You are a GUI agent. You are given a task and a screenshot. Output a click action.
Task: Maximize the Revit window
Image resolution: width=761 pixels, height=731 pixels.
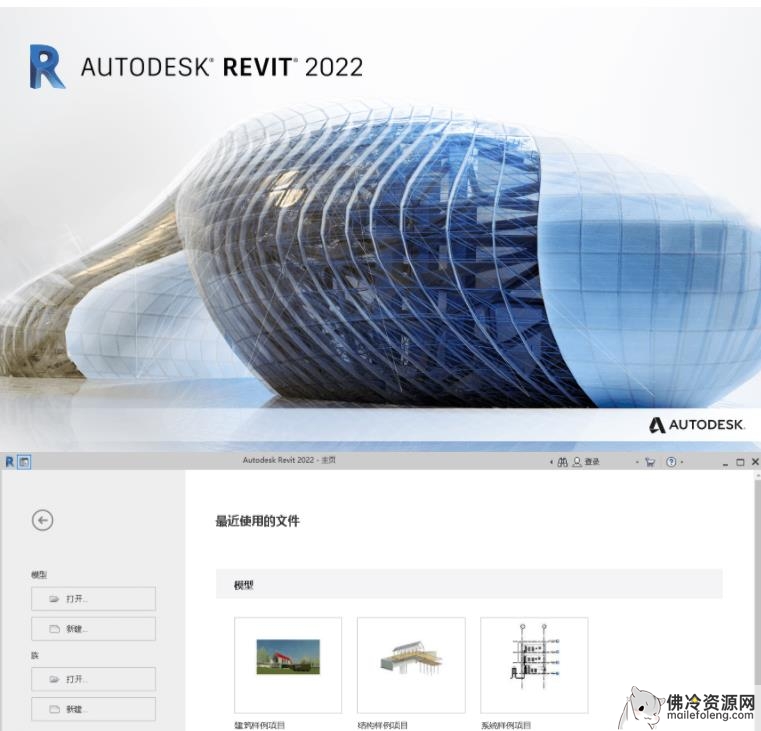pyautogui.click(x=740, y=462)
